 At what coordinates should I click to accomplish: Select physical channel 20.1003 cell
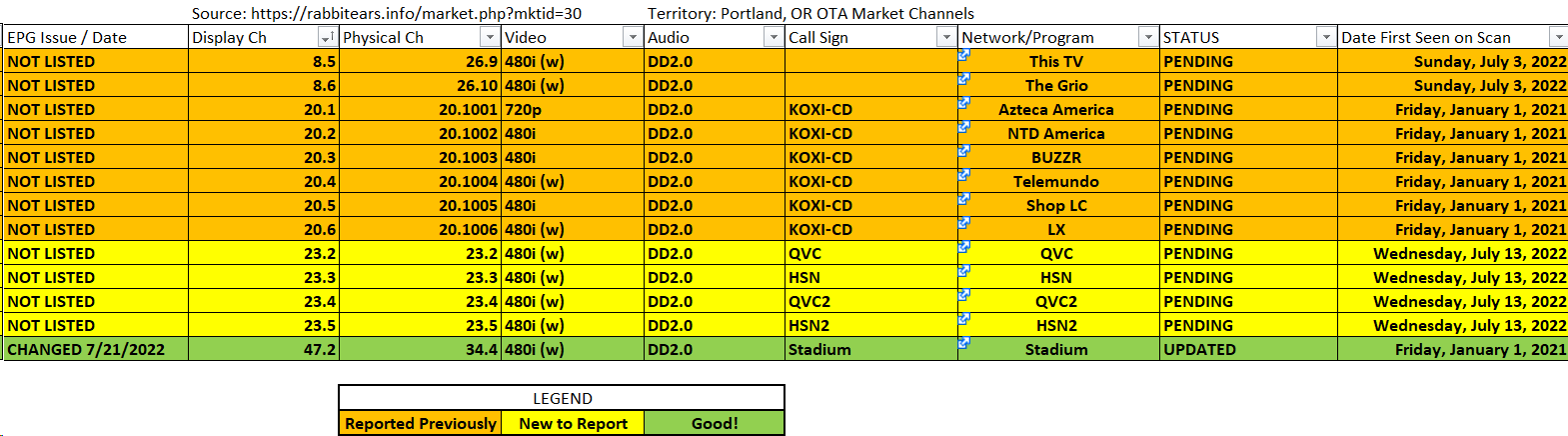420,157
